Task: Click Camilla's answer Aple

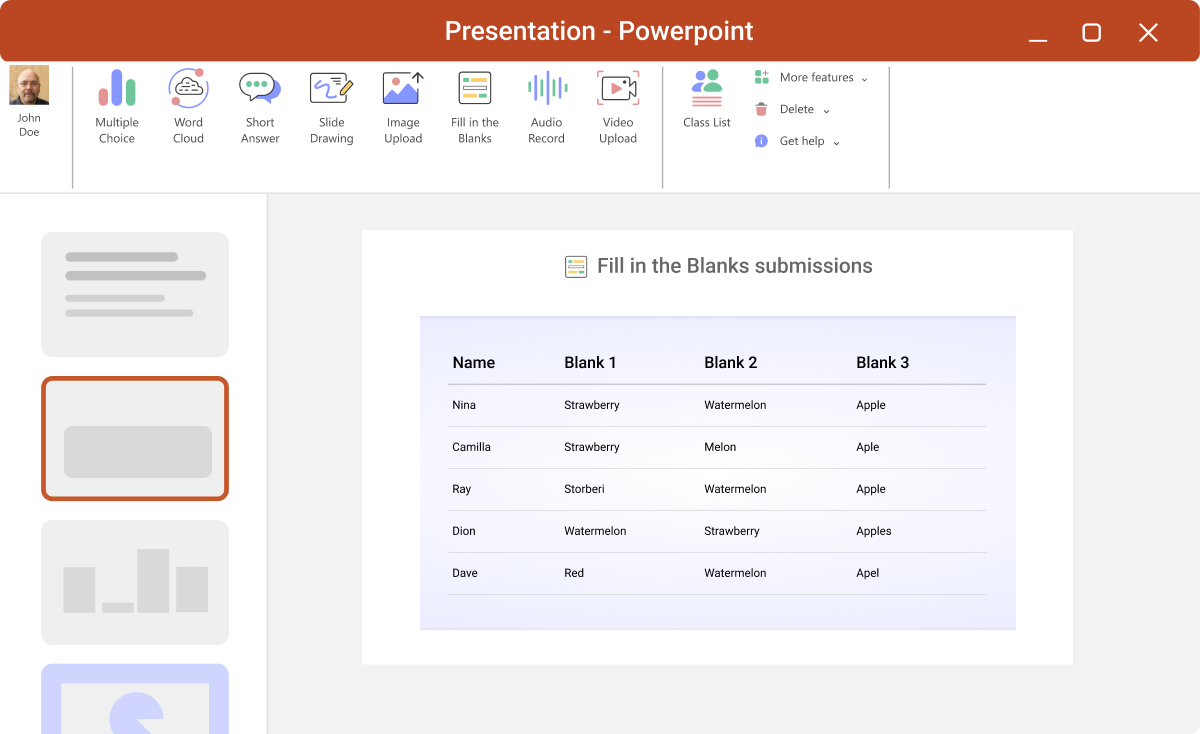Action: 868,447
